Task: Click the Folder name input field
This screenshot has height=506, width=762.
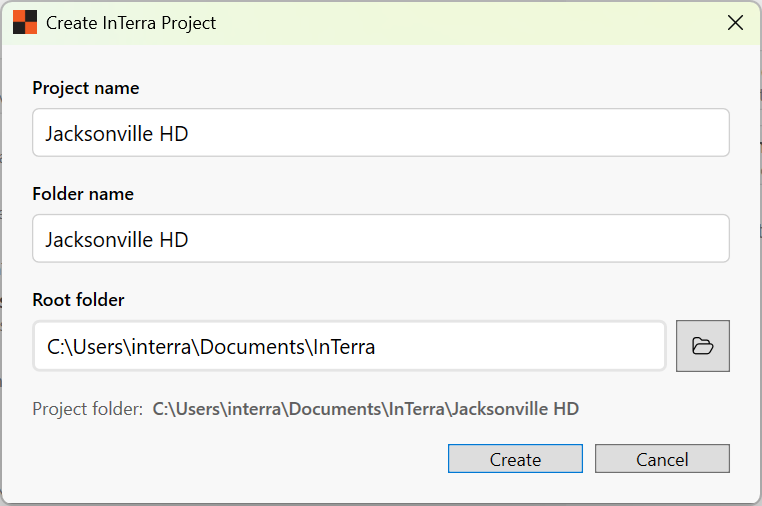Action: [x=381, y=239]
